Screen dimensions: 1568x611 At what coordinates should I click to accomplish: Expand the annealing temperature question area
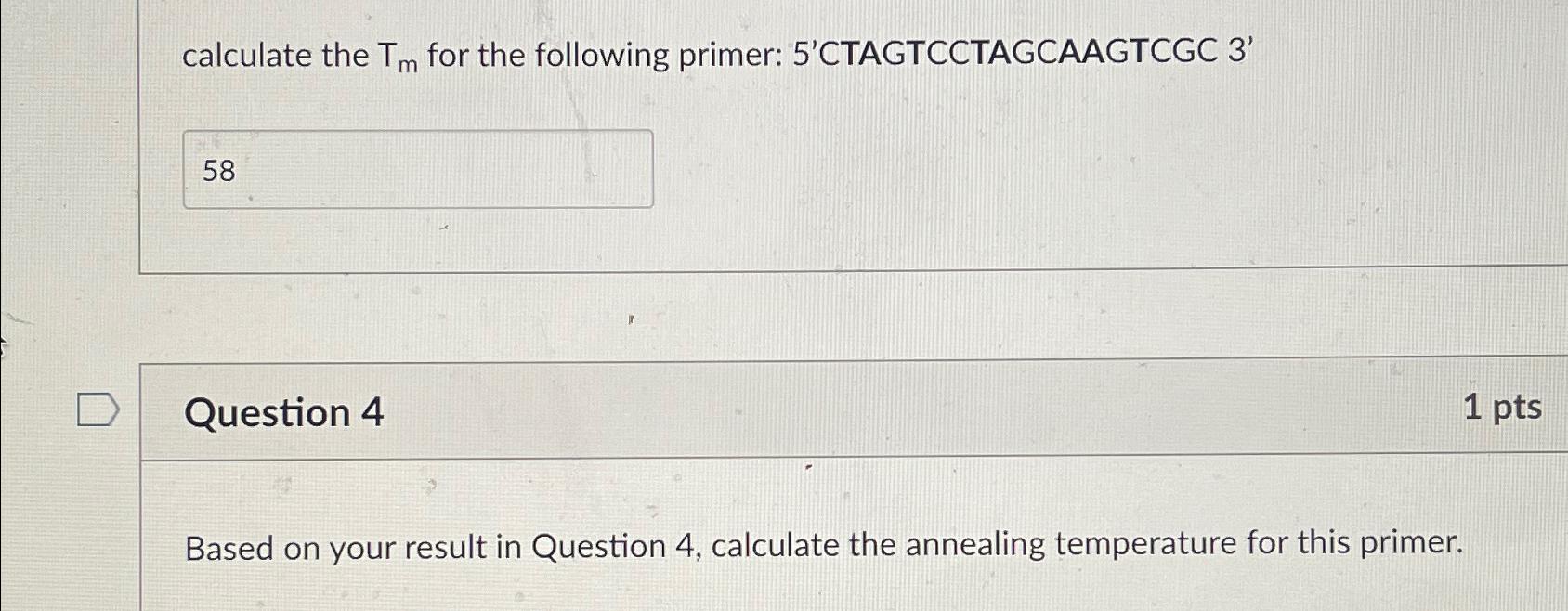tap(285, 413)
